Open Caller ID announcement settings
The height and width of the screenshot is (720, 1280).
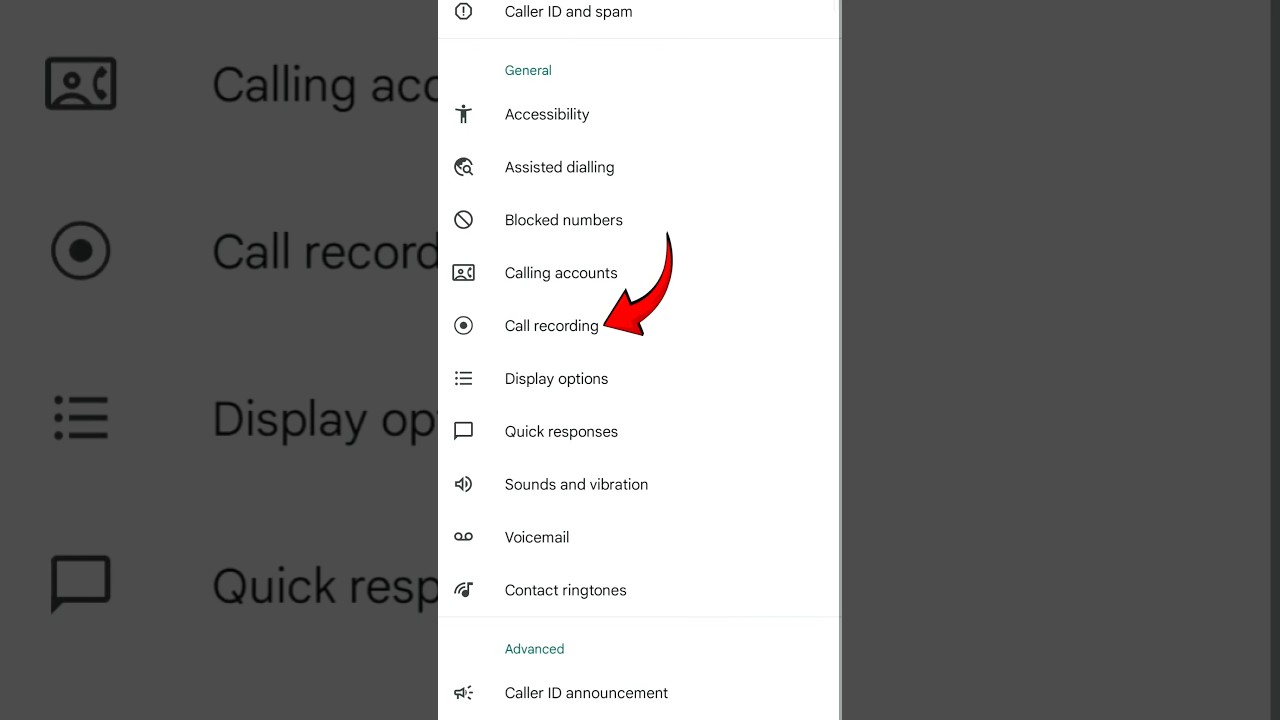(586, 693)
